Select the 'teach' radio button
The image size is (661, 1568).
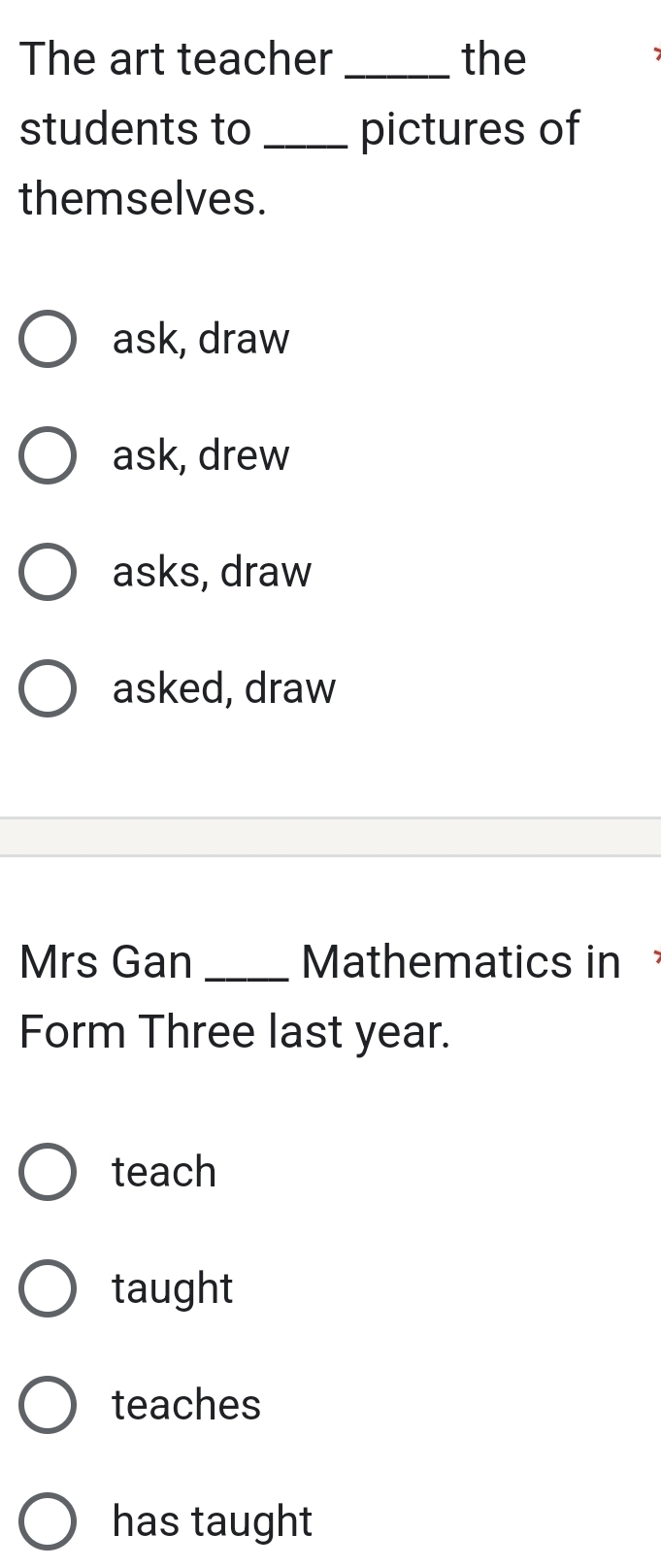point(48,1172)
